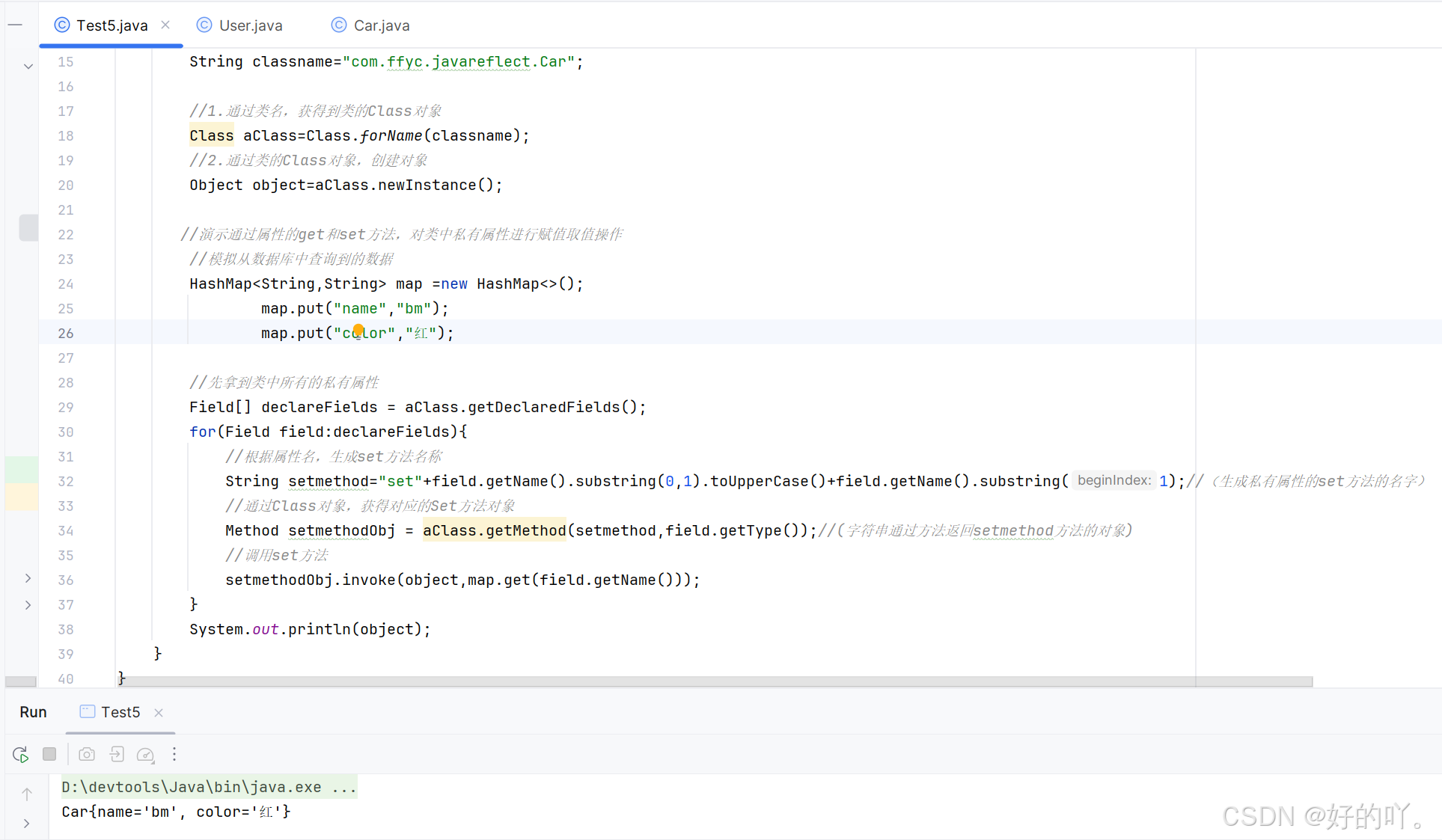Click the beginIndex parameter hint on line 32
Viewport: 1442px width, 840px height.
tap(1113, 481)
